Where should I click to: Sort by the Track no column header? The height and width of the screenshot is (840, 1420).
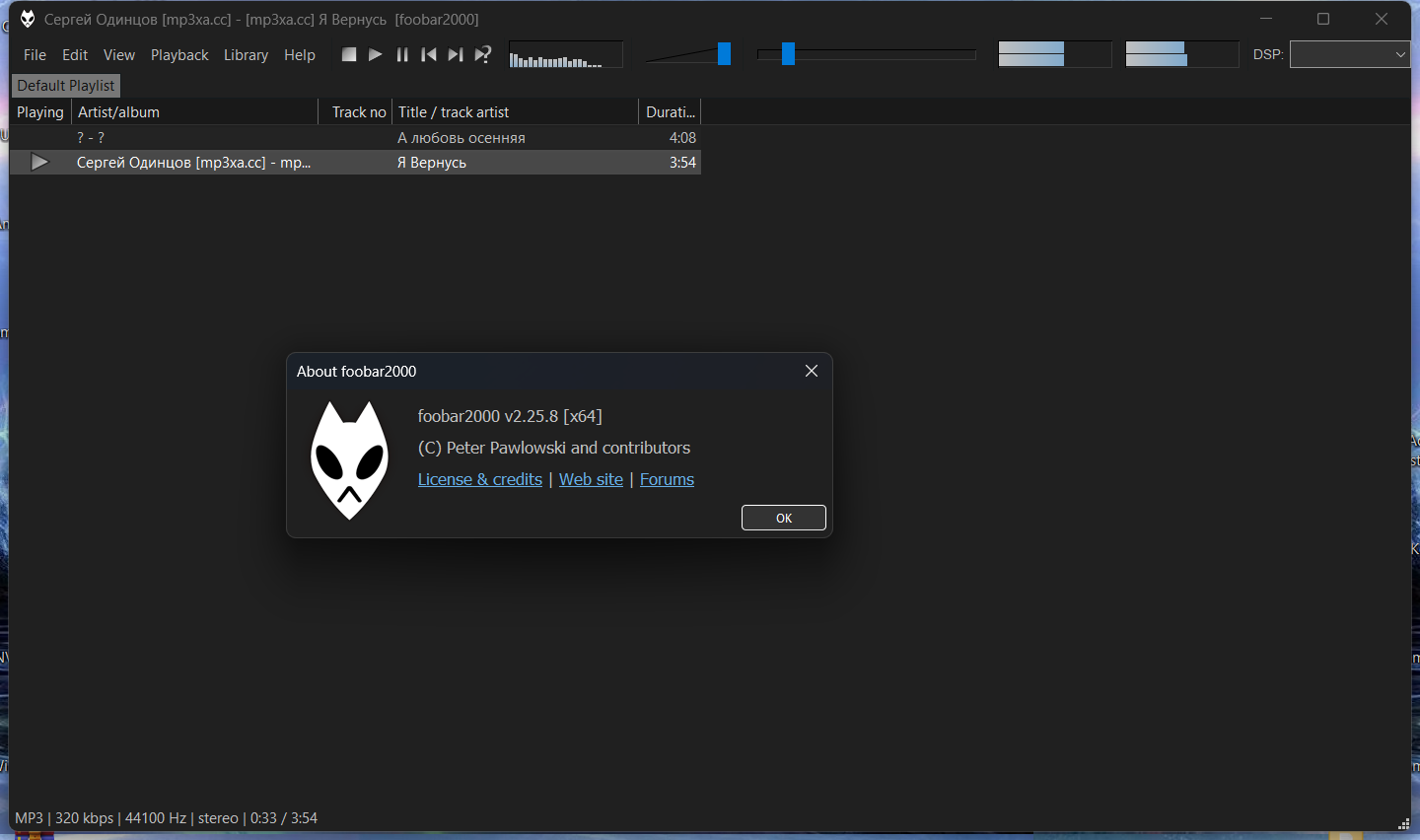point(356,112)
